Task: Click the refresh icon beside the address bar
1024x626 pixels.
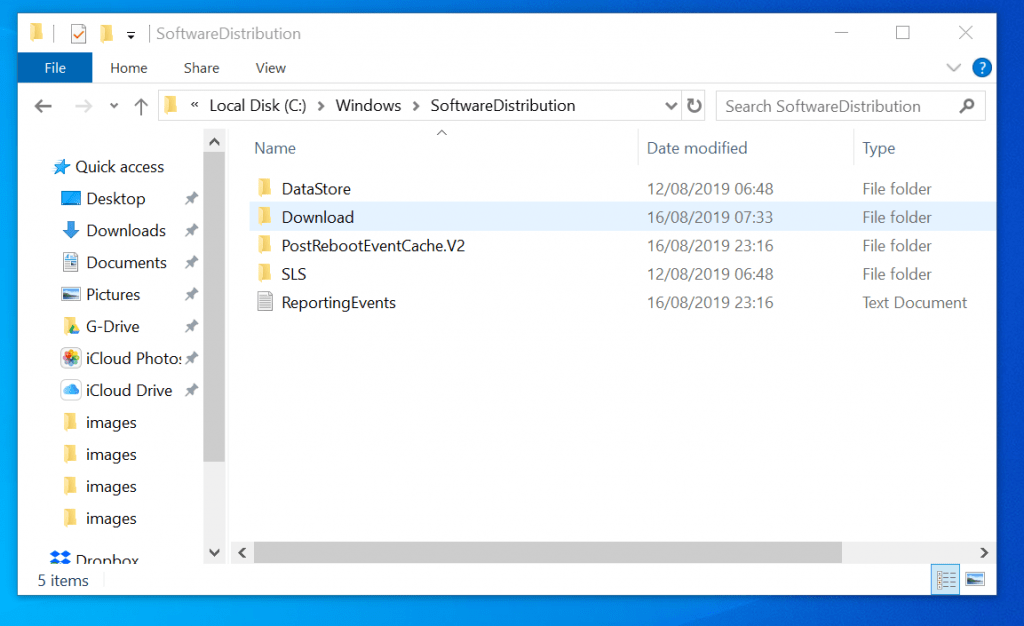Action: pyautogui.click(x=694, y=105)
